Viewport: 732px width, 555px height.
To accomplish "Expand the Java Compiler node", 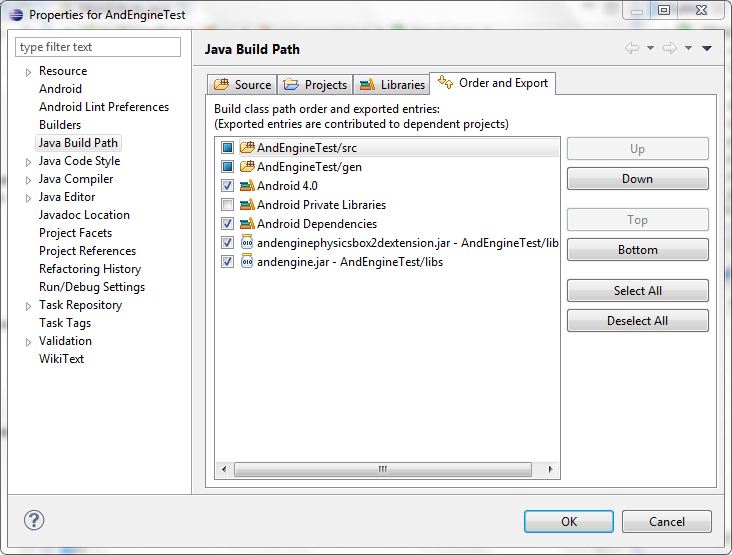I will [28, 180].
